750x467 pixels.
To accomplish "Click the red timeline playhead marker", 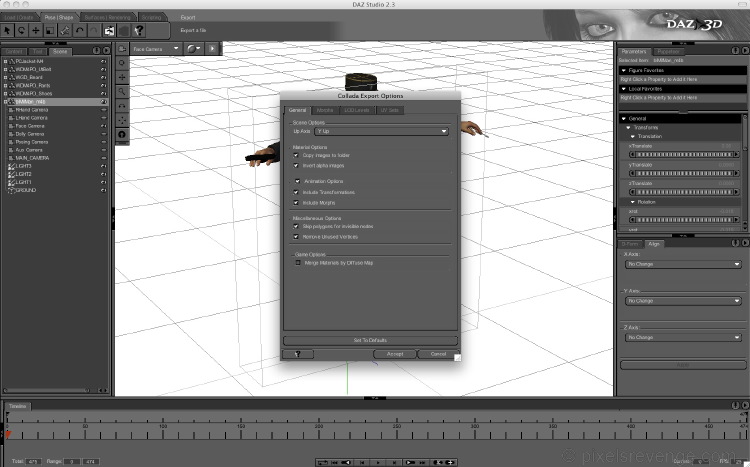I will pyautogui.click(x=7, y=434).
